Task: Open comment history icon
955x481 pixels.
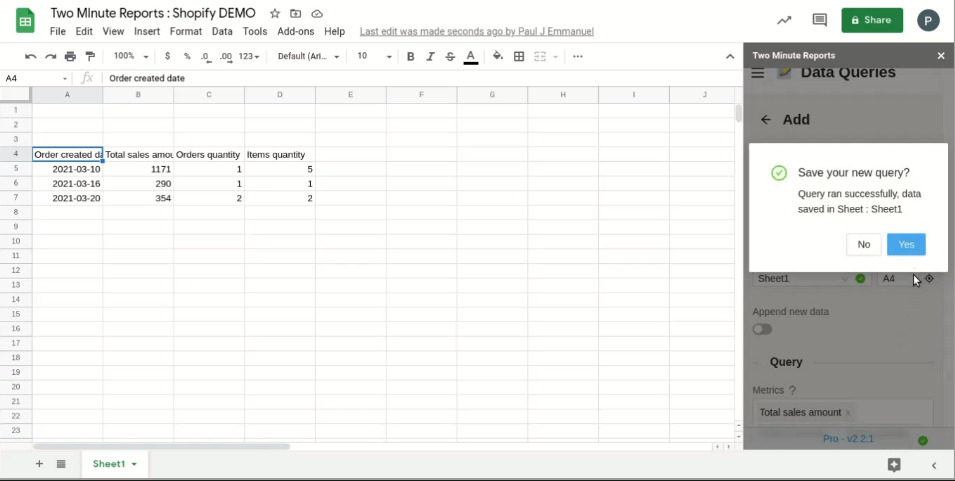Action: click(x=820, y=20)
